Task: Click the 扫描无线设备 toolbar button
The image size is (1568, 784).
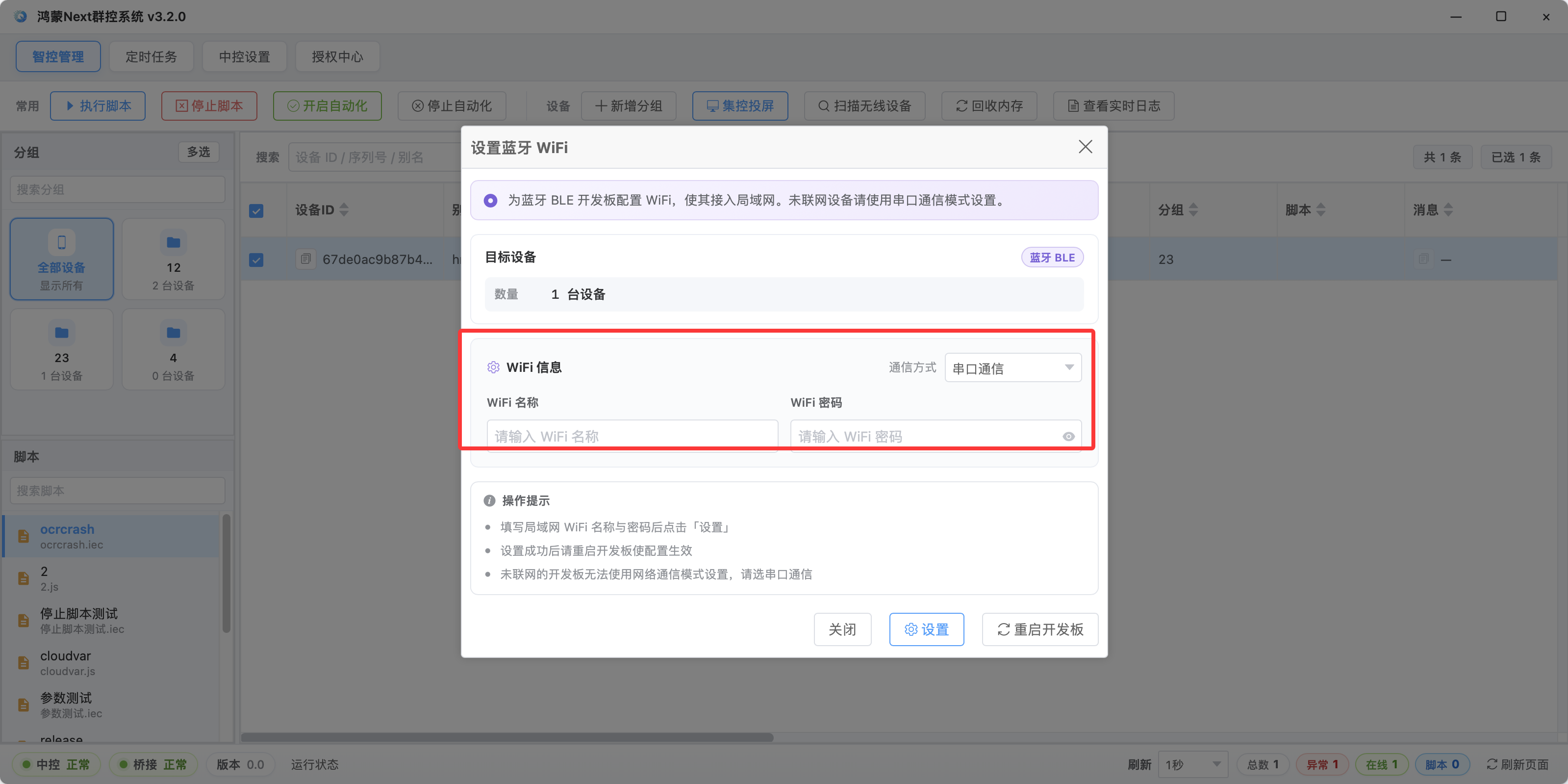Action: (865, 106)
